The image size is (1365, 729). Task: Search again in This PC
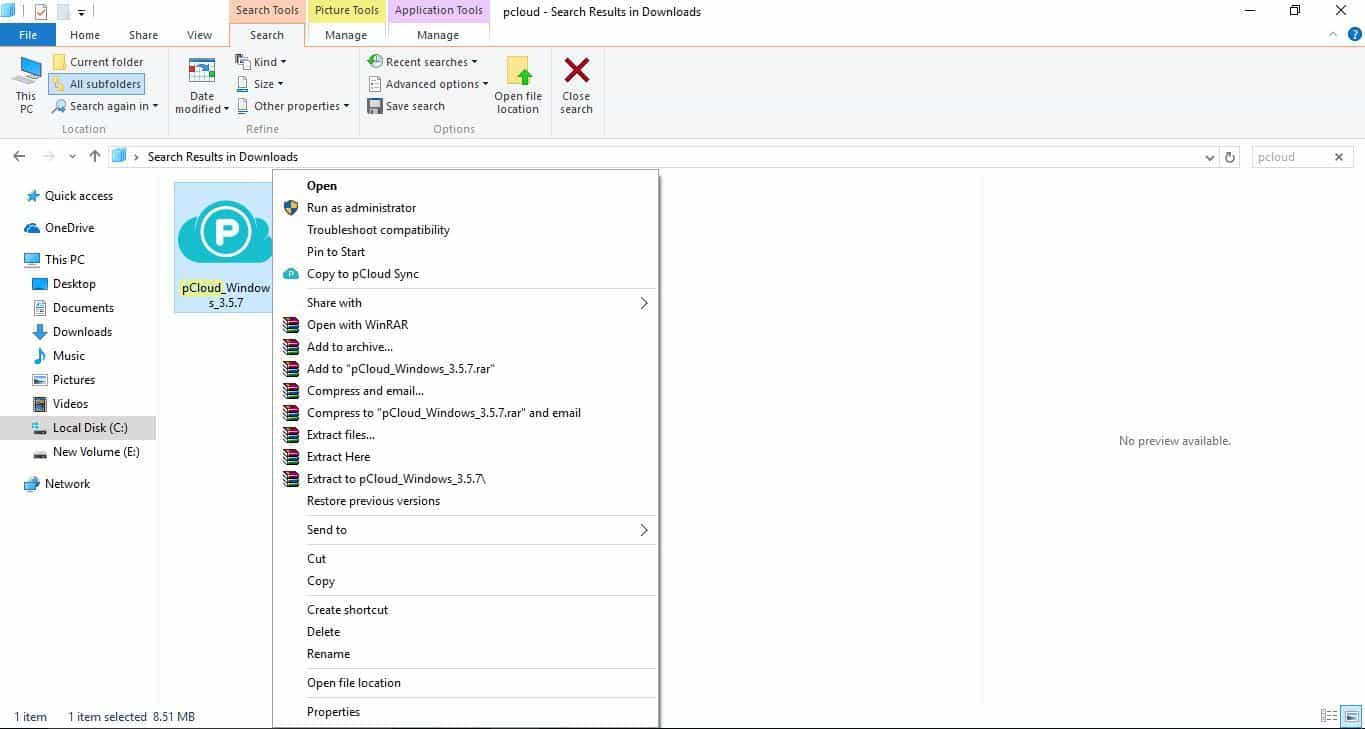coord(104,106)
